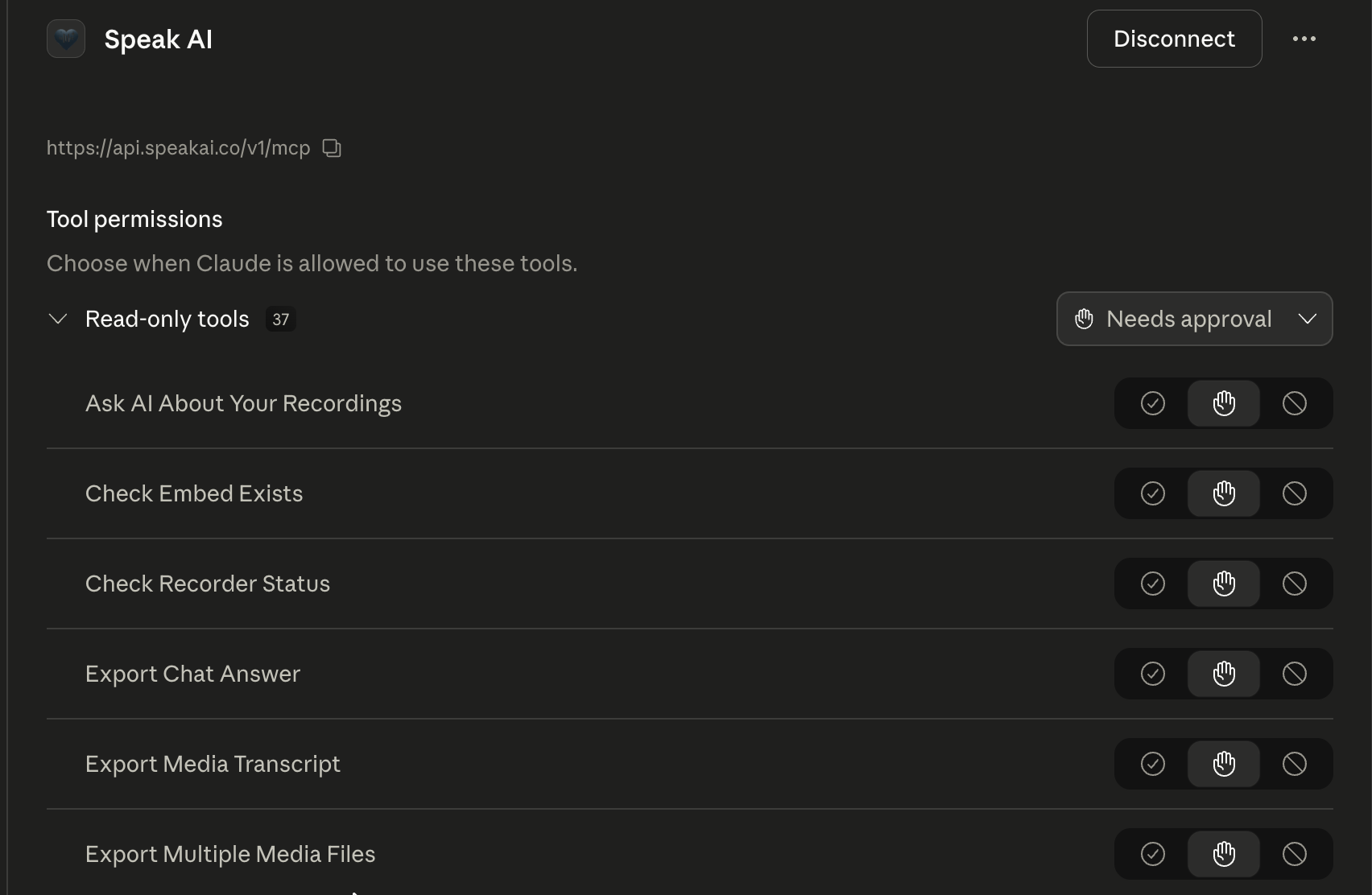Viewport: 1372px width, 895px height.
Task: Copy the Speak AI MCP URL
Action: [x=332, y=148]
